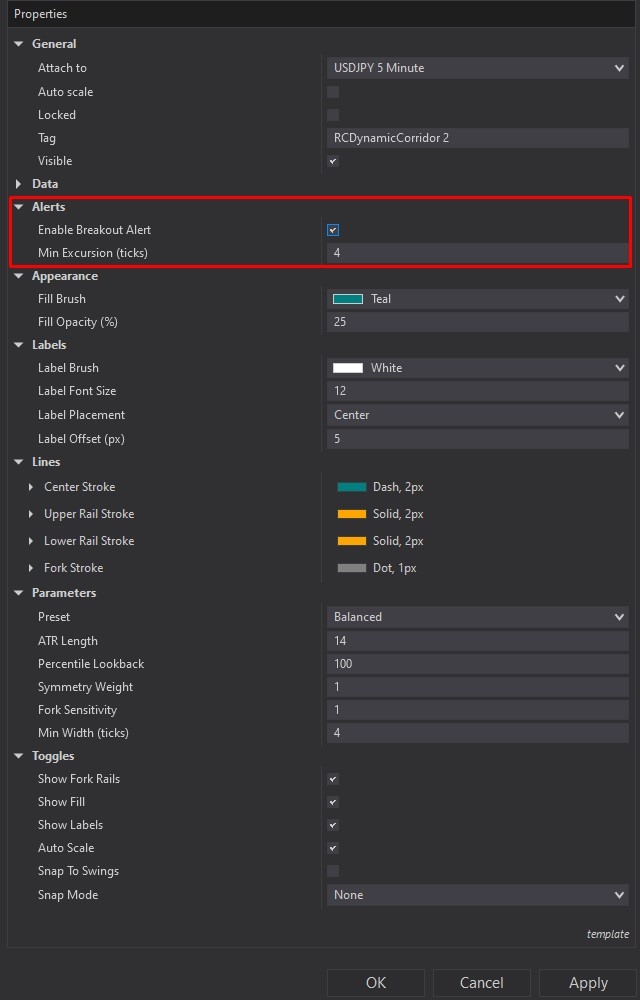Open the Snap Mode dropdown
This screenshot has width=640, height=1000.
[477, 894]
